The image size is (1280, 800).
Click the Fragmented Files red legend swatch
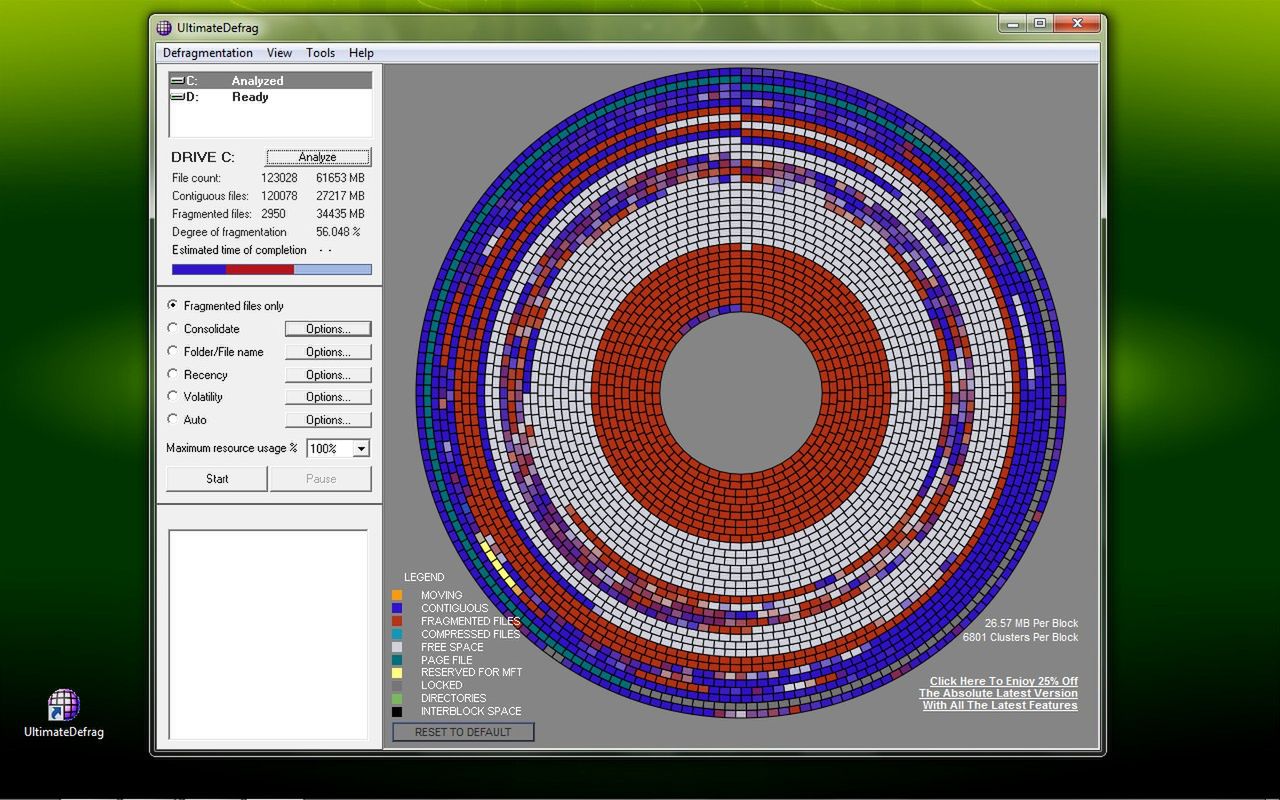point(397,621)
